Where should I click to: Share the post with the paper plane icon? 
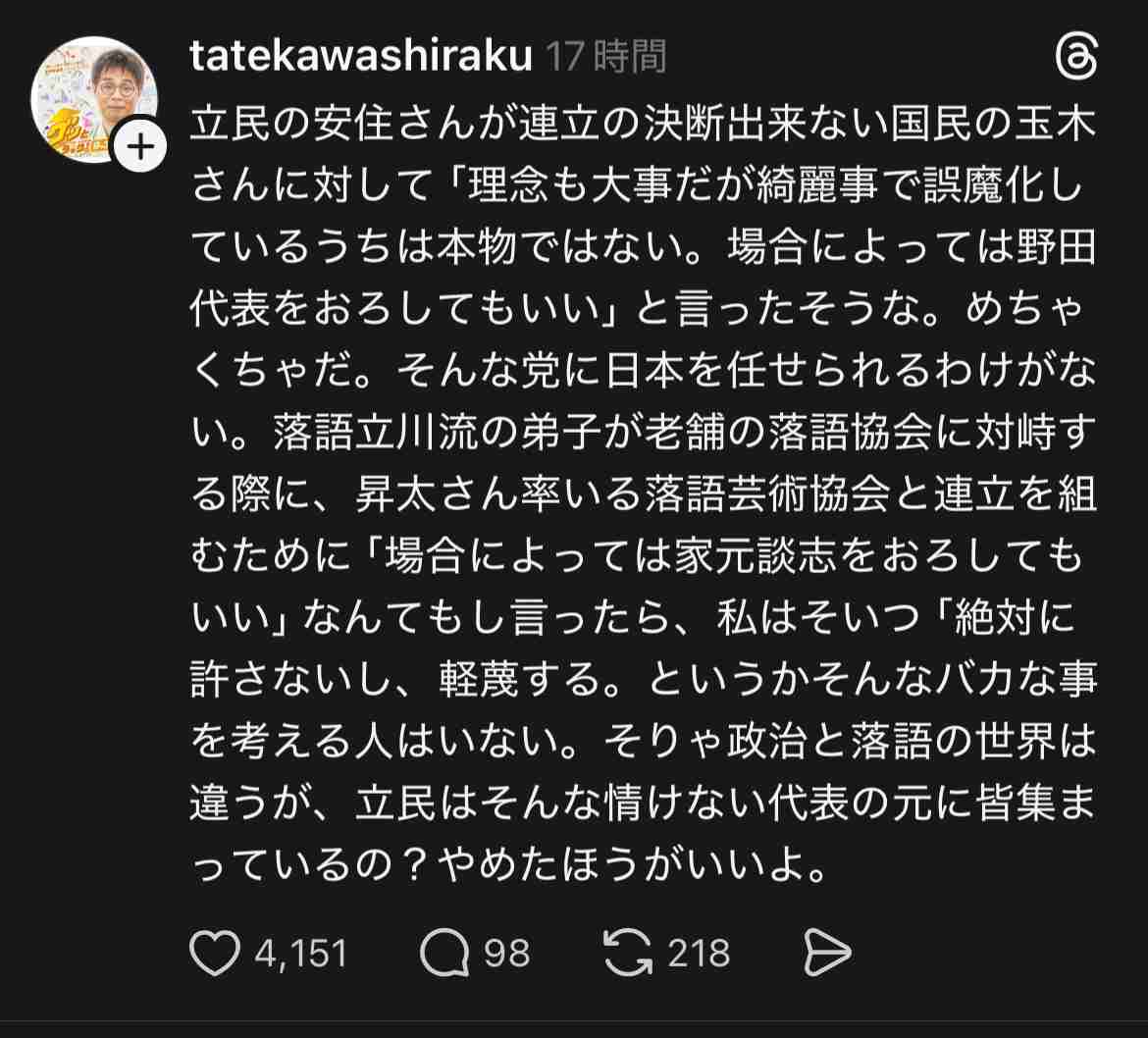826,953
